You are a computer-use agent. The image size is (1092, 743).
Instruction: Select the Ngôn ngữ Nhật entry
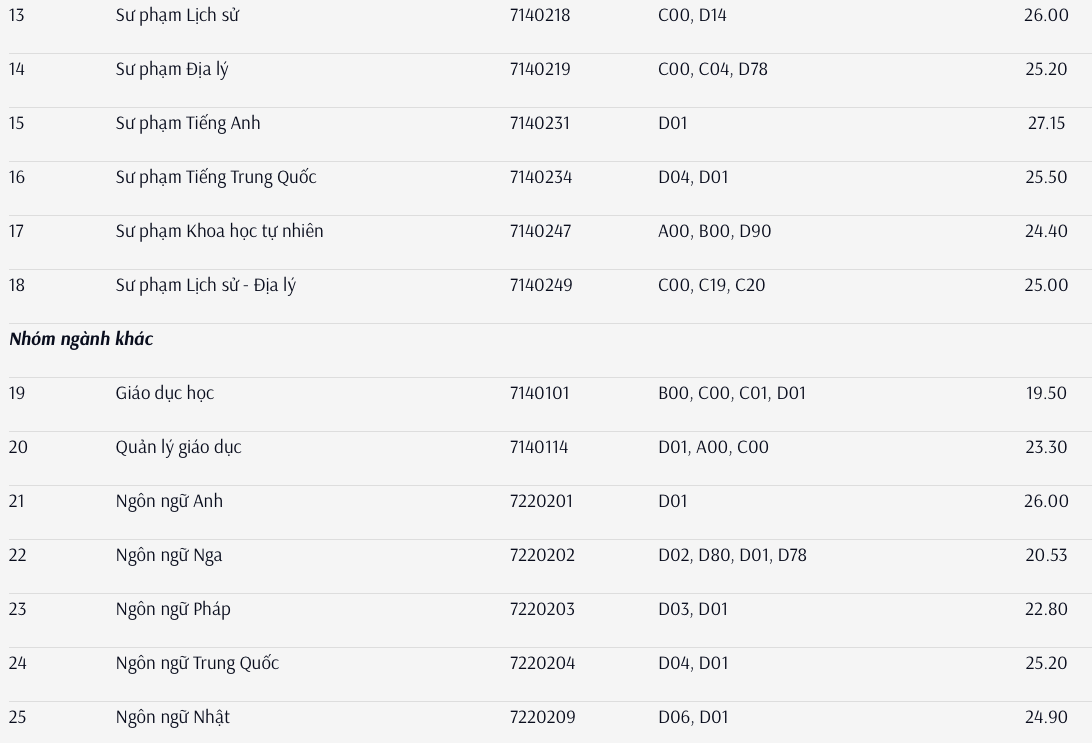(x=172, y=717)
